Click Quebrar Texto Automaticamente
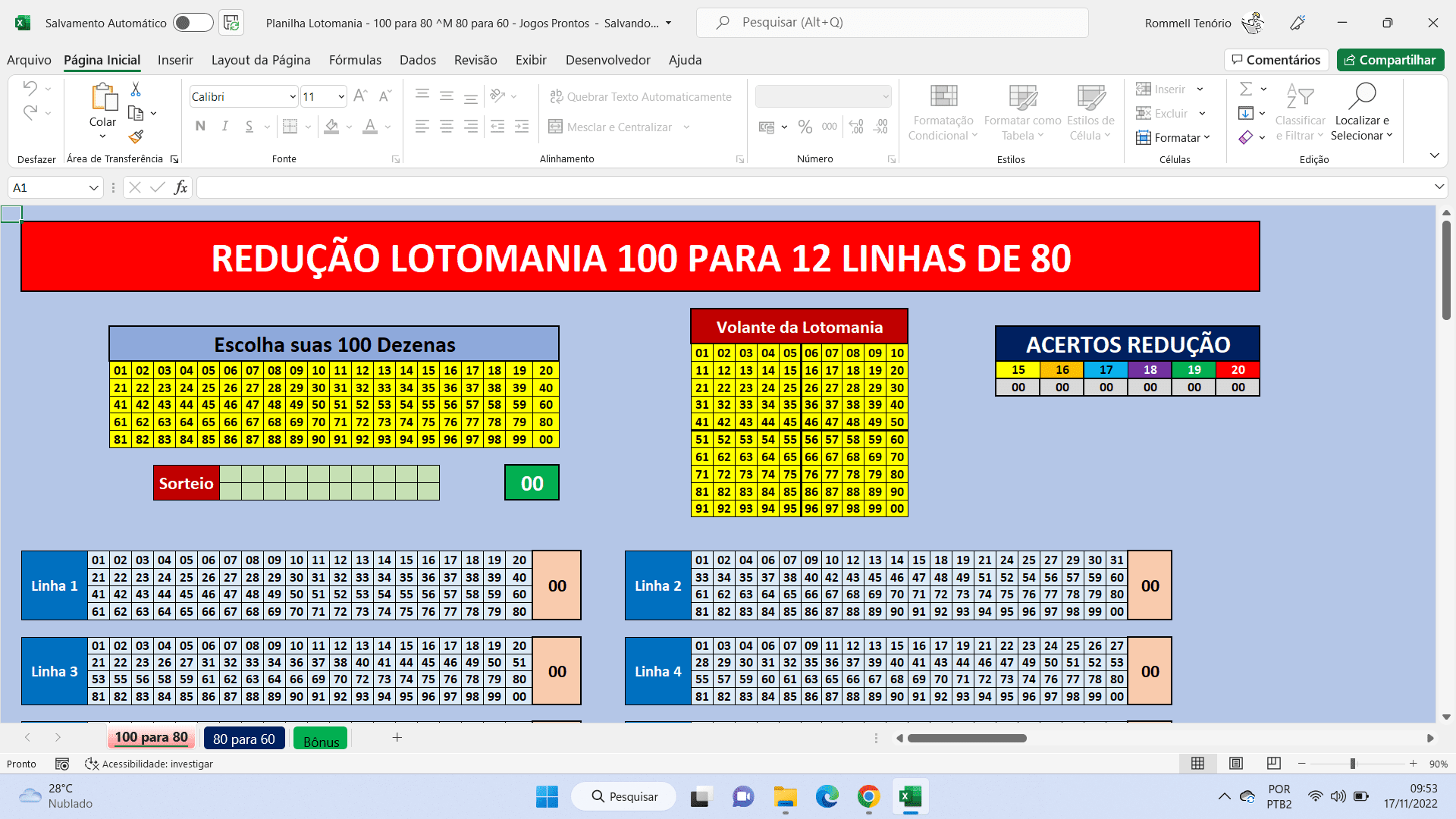The width and height of the screenshot is (1456, 819). click(640, 96)
